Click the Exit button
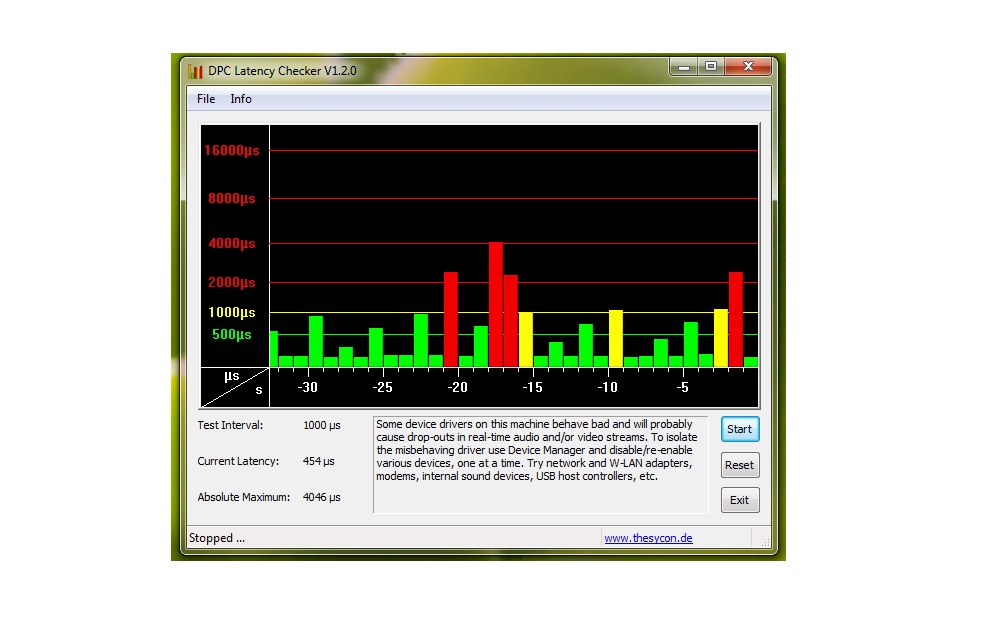The image size is (1008, 630). click(x=739, y=500)
